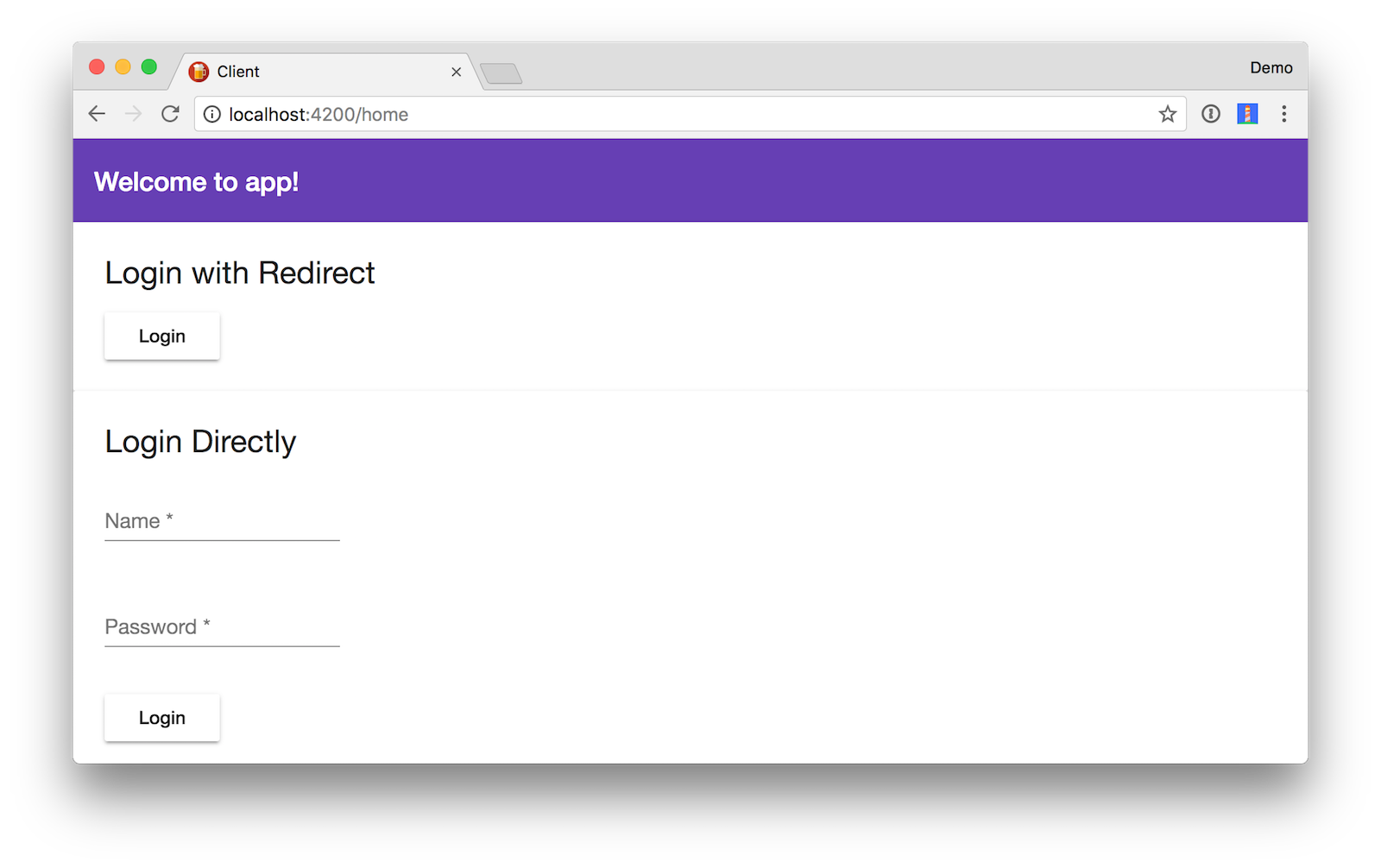Bookmark this page with the star
This screenshot has width=1381, height=868.
[1167, 114]
